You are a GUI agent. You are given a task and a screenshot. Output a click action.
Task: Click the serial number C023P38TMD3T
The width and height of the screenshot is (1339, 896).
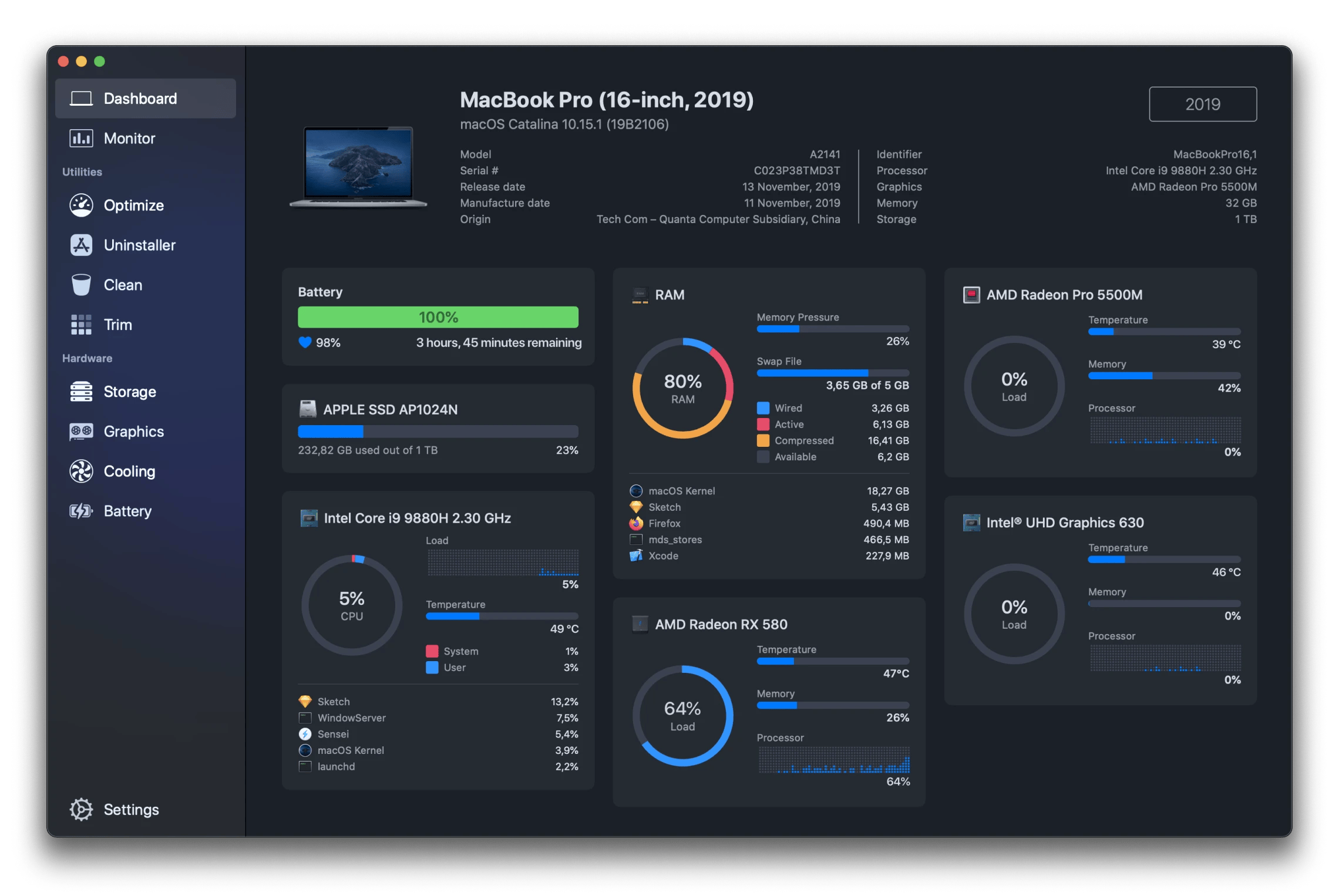pyautogui.click(x=796, y=171)
